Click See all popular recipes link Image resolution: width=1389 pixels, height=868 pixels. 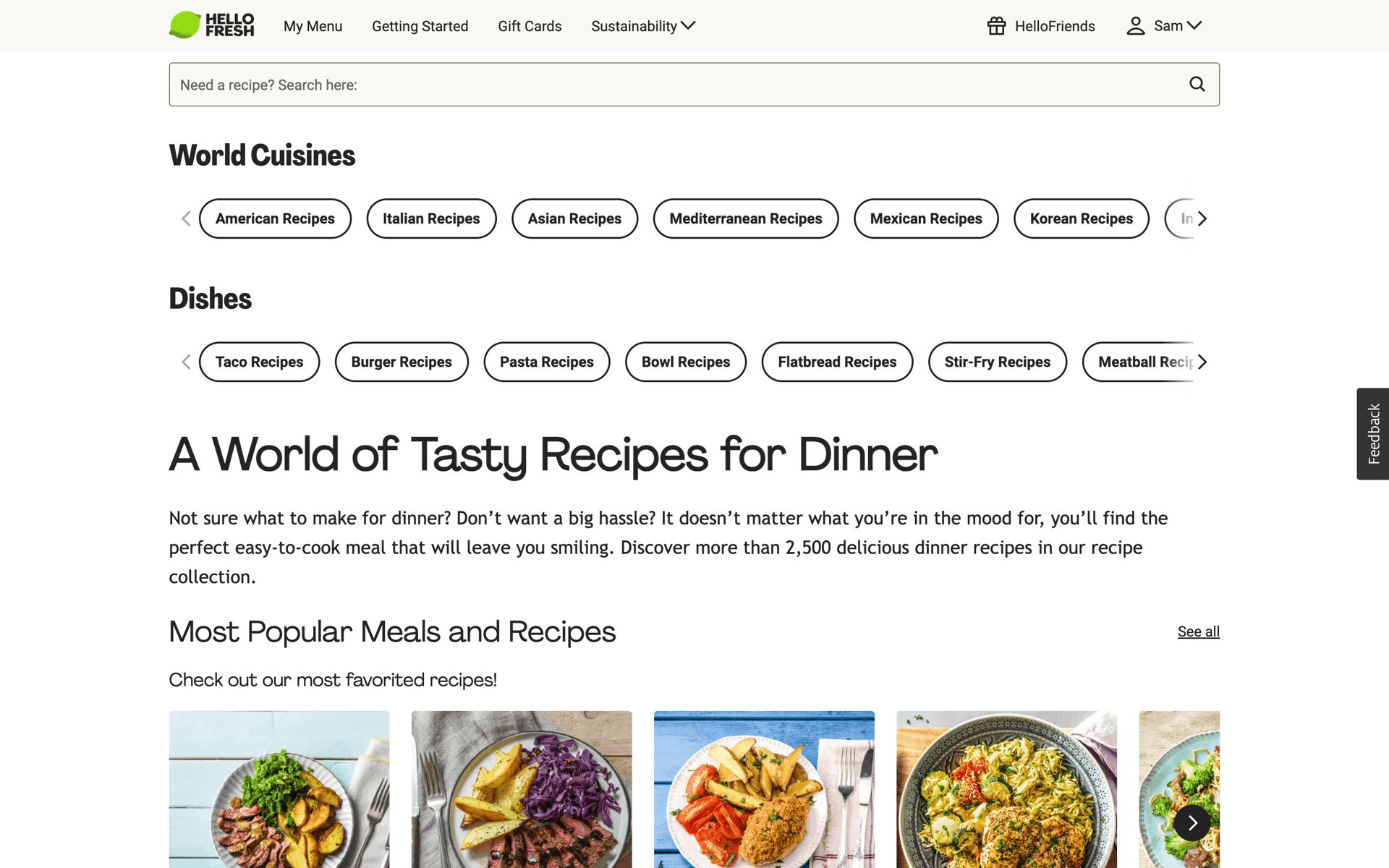pyautogui.click(x=1198, y=631)
